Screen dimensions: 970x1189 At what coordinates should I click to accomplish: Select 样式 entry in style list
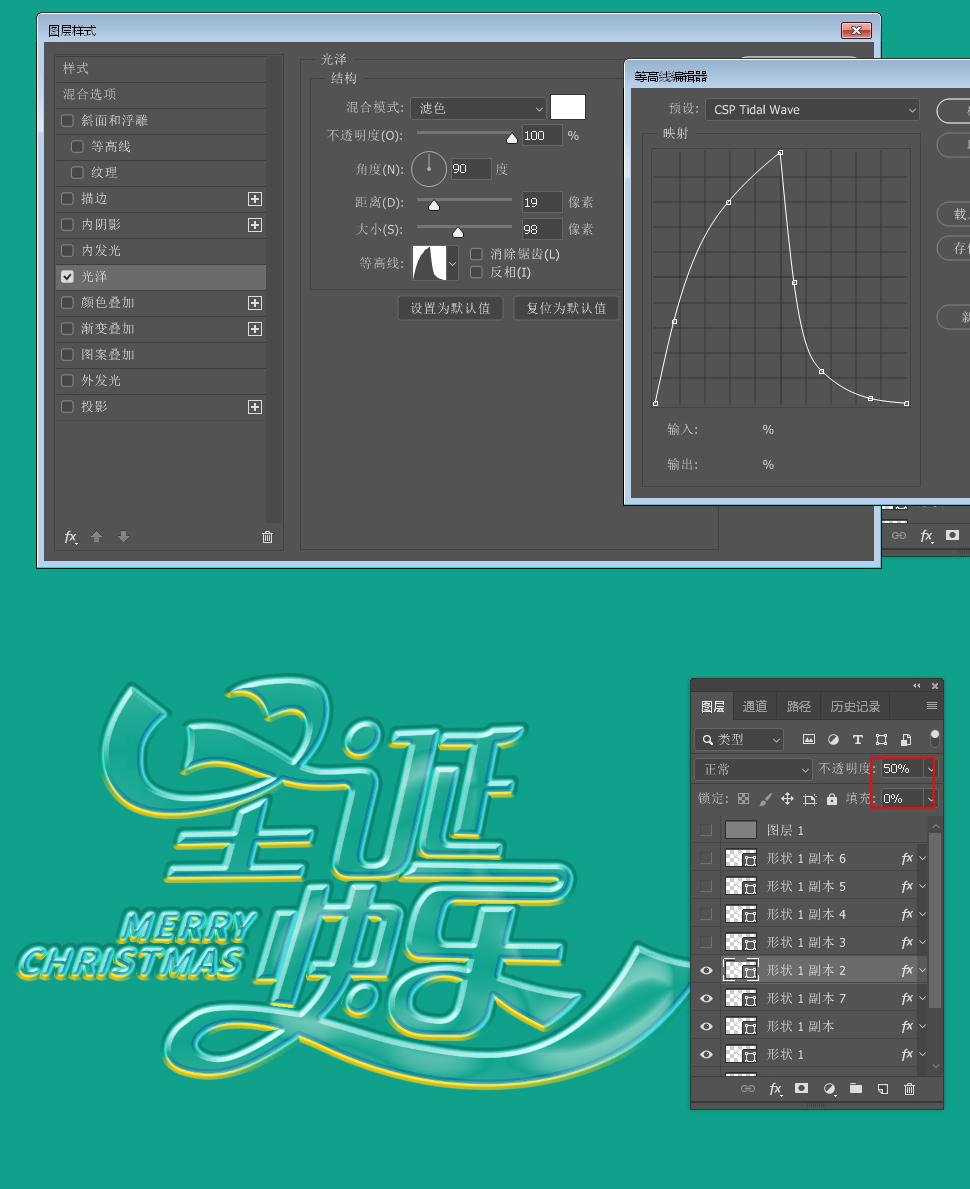[x=161, y=68]
